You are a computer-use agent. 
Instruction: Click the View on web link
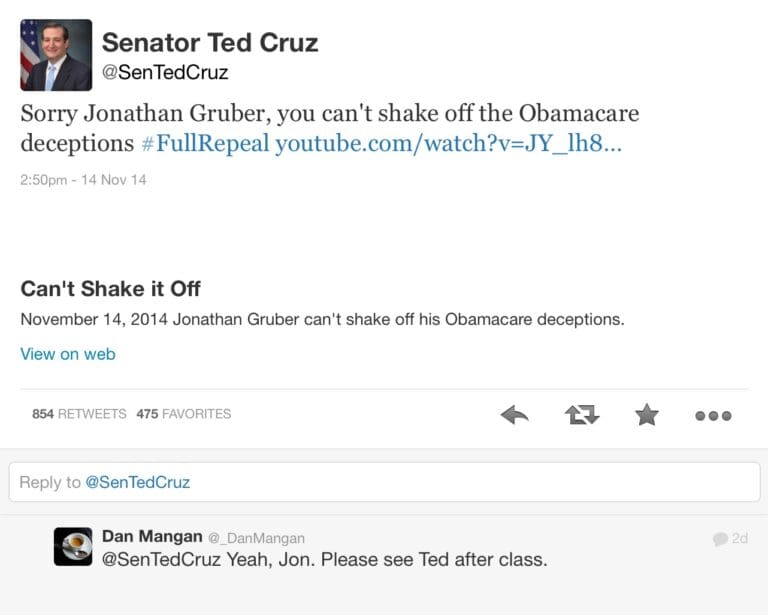(68, 354)
